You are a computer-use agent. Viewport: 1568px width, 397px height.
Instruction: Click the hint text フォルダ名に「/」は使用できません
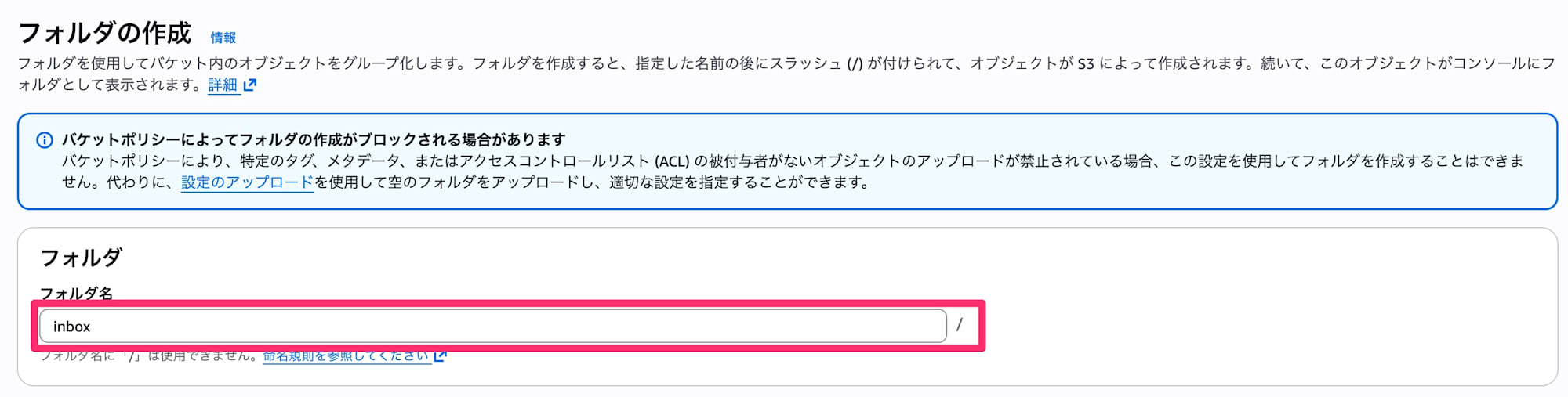[149, 356]
